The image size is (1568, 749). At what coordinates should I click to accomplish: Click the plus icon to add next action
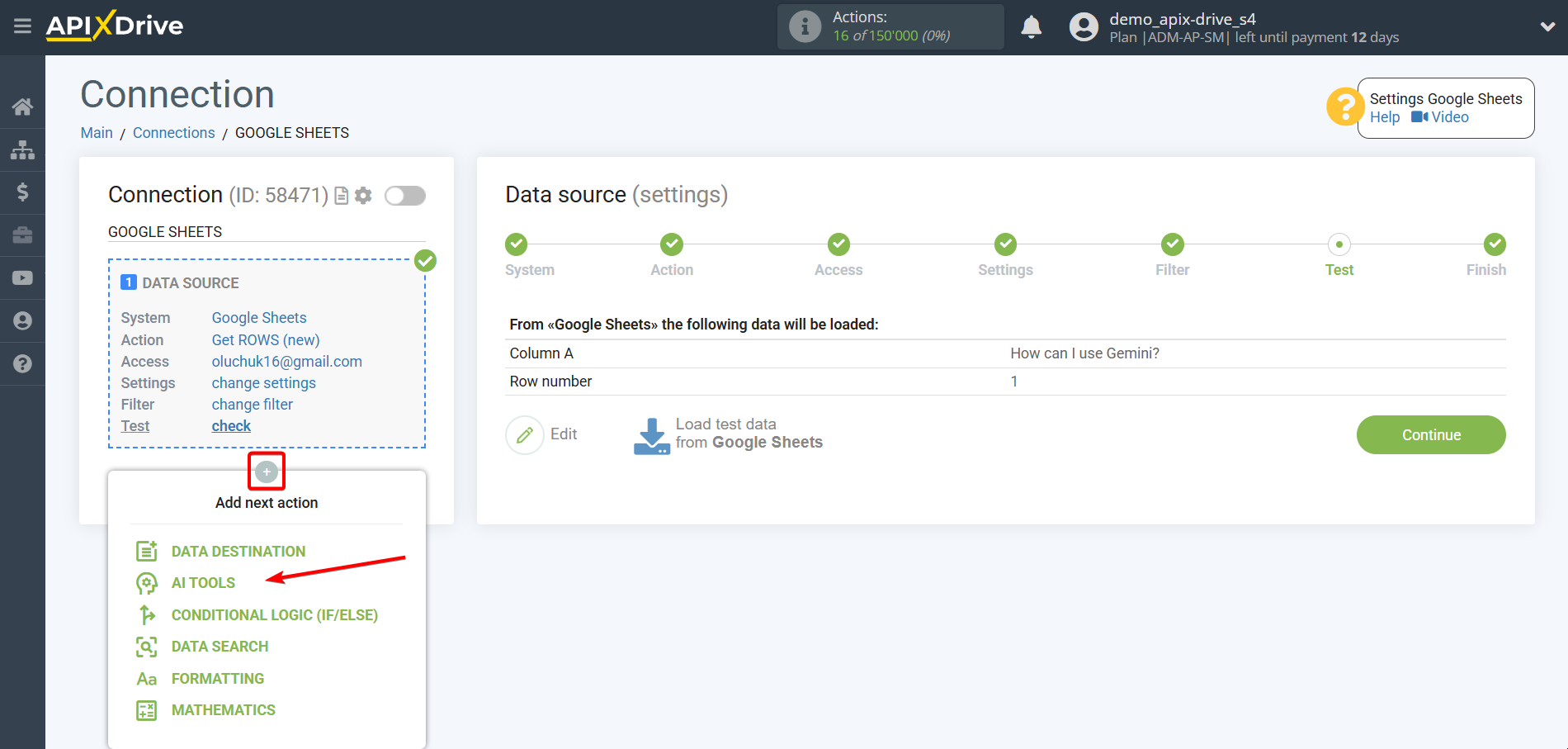coord(266,472)
